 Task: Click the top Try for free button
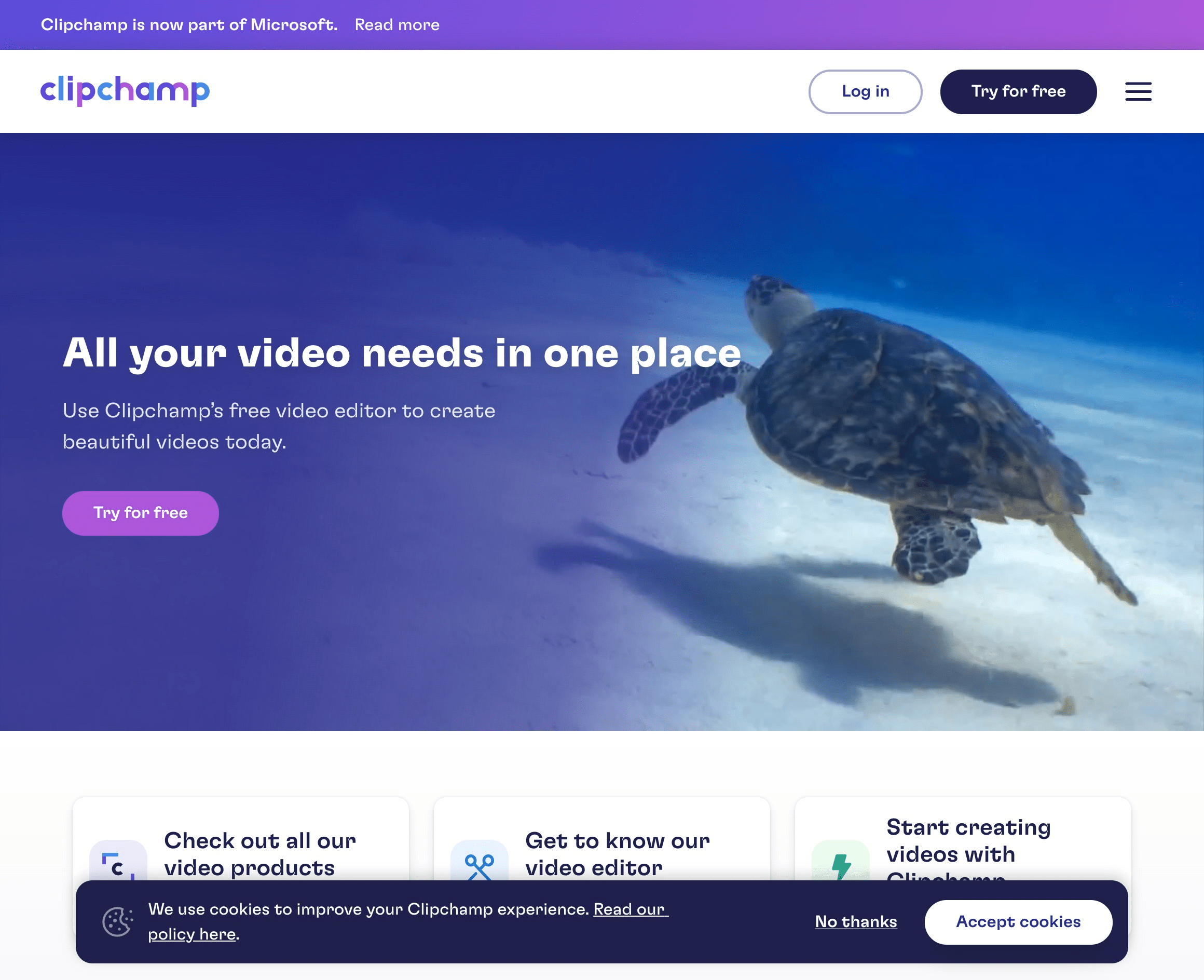point(1018,91)
